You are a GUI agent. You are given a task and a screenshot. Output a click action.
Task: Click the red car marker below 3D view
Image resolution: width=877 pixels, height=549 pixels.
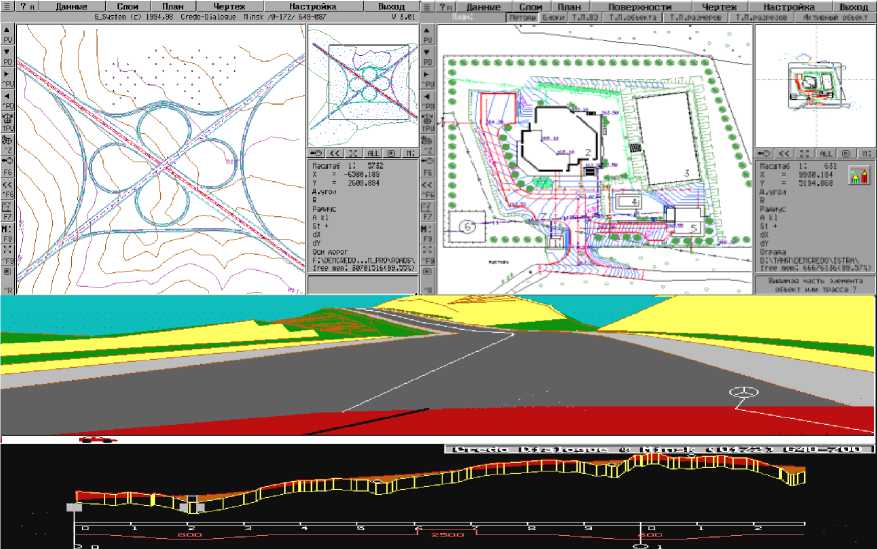pos(95,438)
